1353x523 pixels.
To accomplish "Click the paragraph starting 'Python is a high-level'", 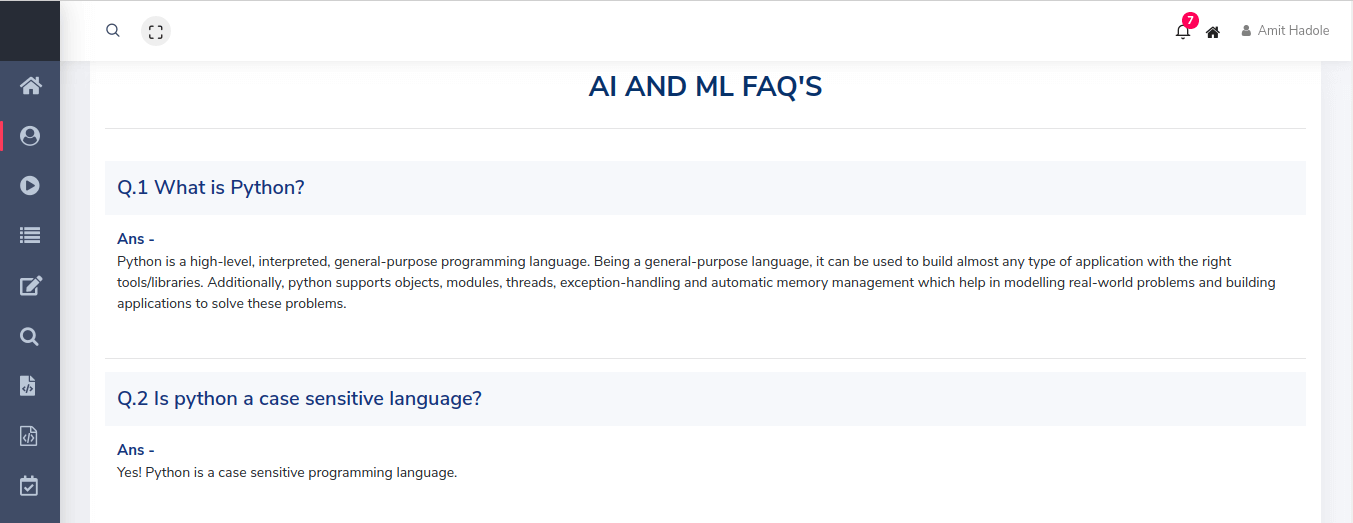I will tap(696, 283).
